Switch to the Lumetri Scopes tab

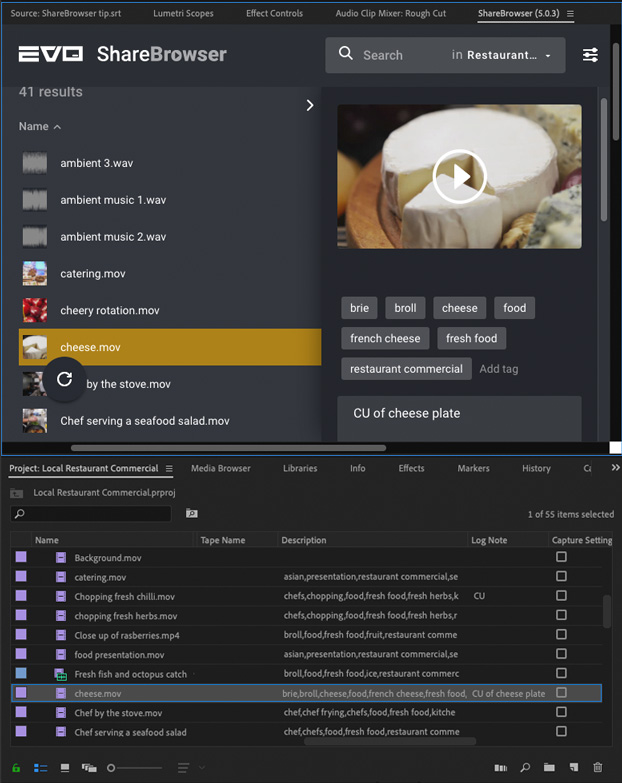click(x=183, y=13)
